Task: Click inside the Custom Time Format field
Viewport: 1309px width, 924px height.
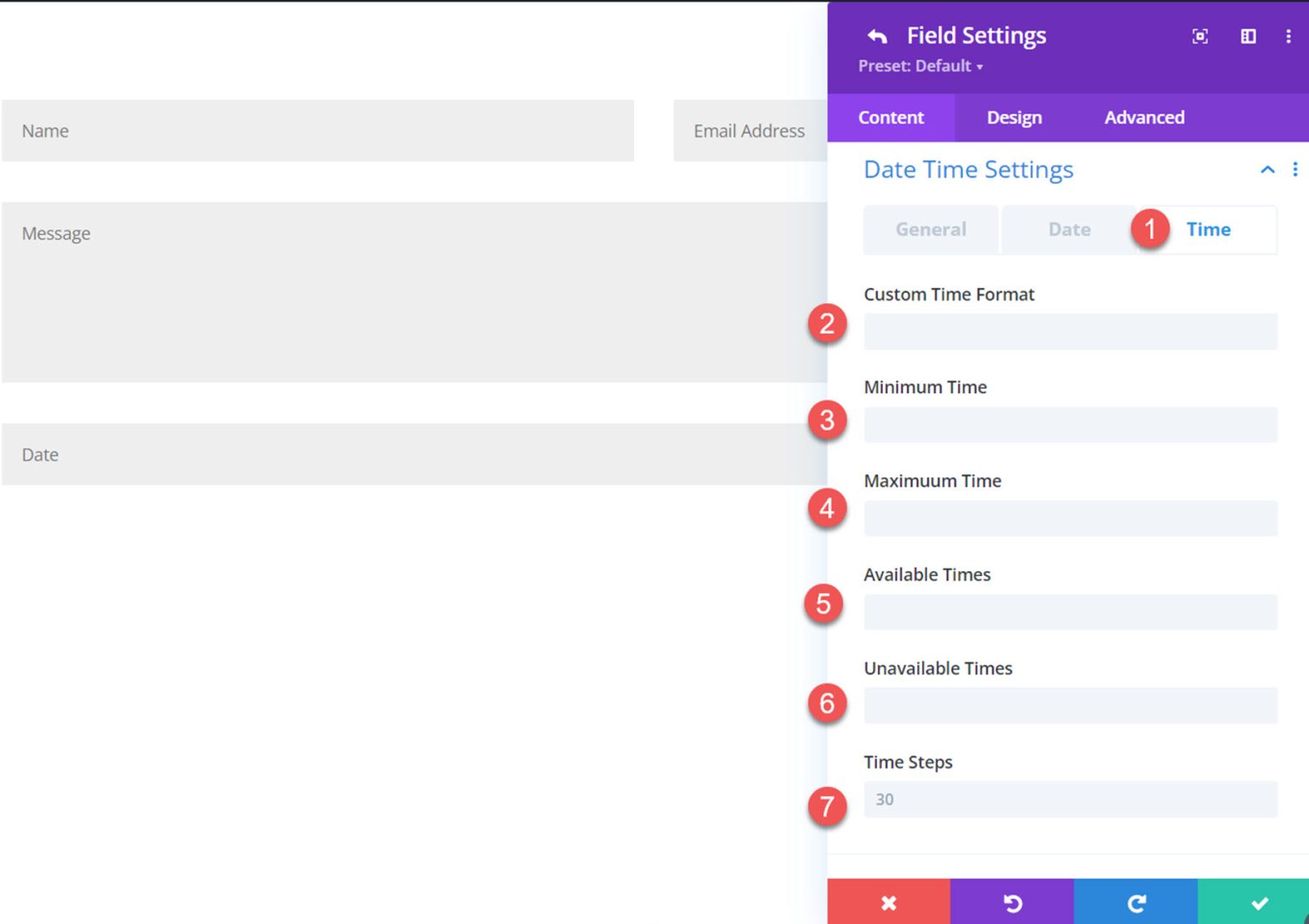Action: [x=1070, y=332]
